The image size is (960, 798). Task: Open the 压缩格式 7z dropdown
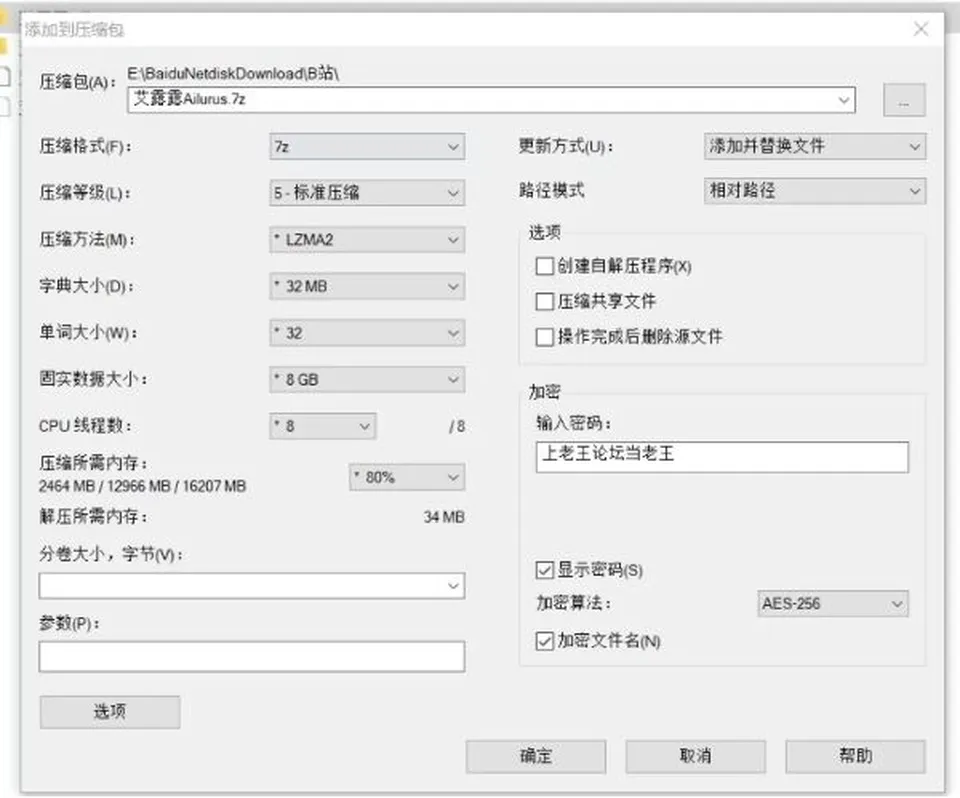367,147
